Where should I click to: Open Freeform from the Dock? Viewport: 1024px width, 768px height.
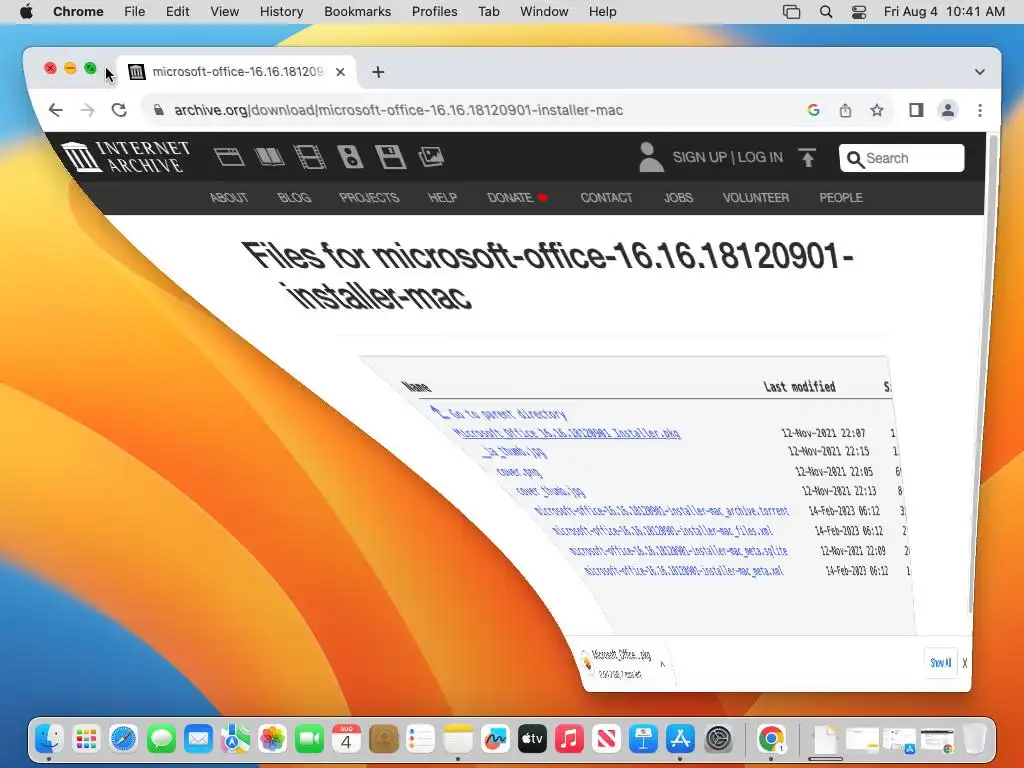(495, 739)
